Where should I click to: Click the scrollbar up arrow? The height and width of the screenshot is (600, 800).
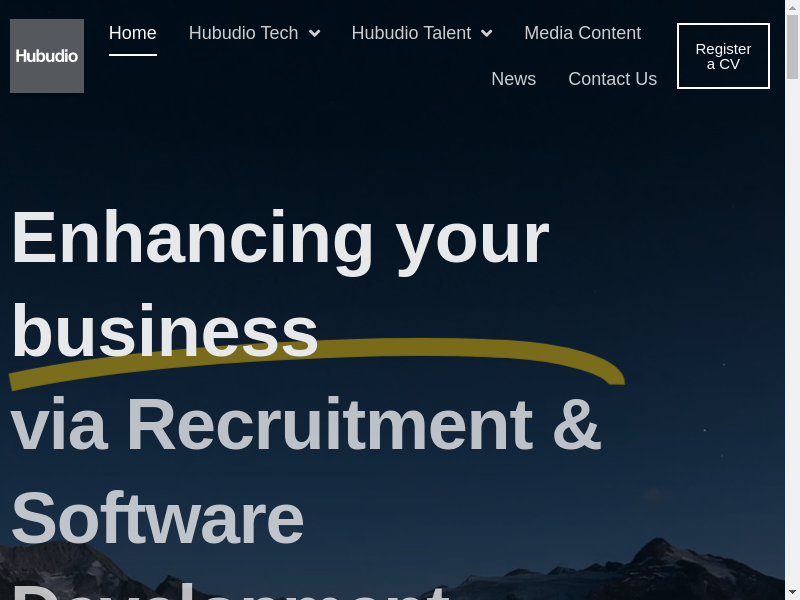792,6
